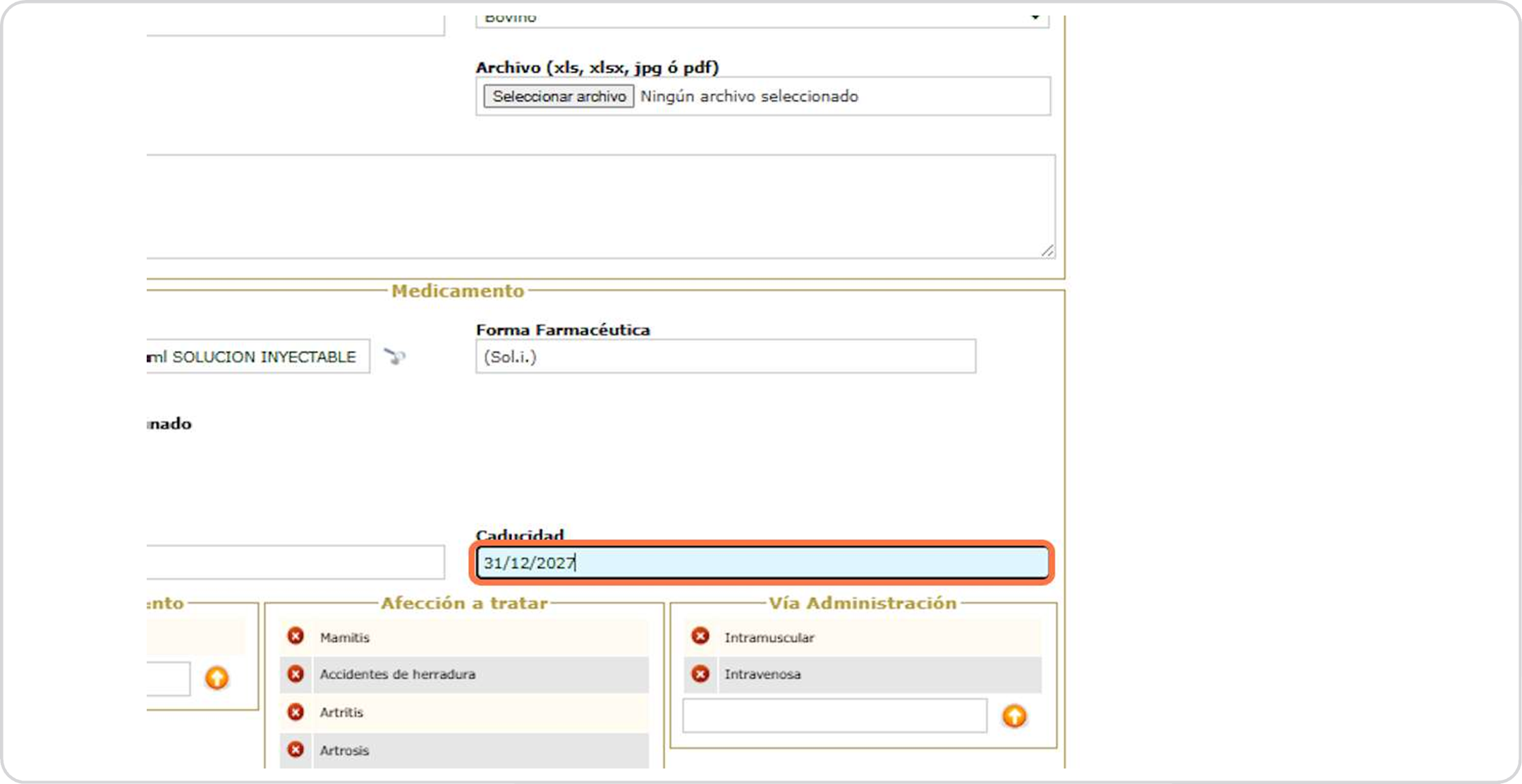
Task: Click Ningún archivo seleccionado text
Action: click(749, 97)
